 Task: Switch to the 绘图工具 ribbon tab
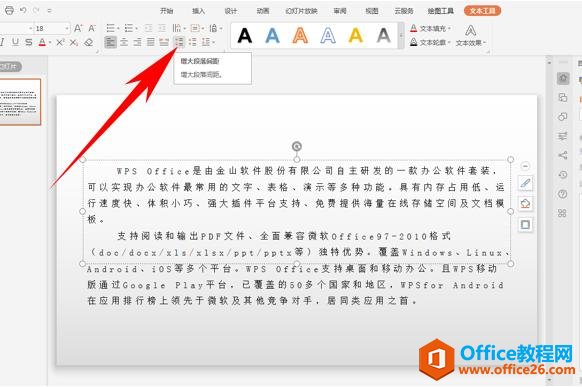(440, 11)
